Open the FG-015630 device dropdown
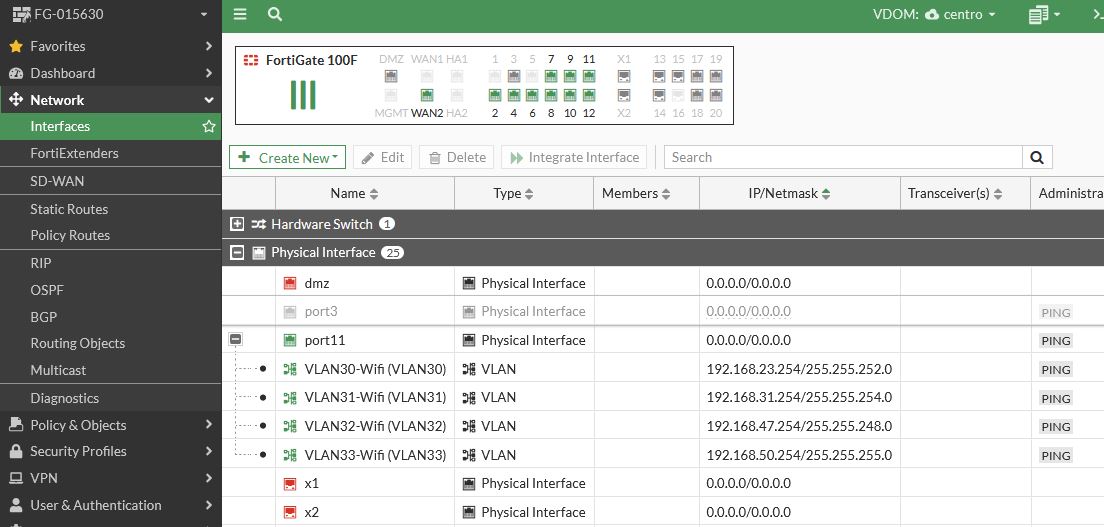 coord(111,14)
